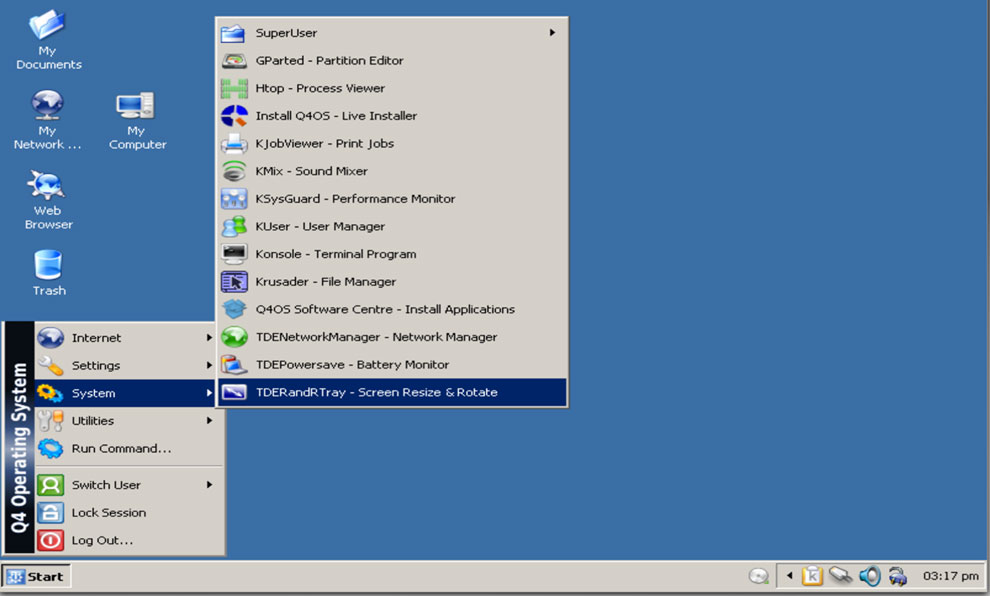Image resolution: width=990 pixels, height=596 pixels.
Task: Open TDENetworkManager - Network Manager text entry
Action: (x=376, y=337)
